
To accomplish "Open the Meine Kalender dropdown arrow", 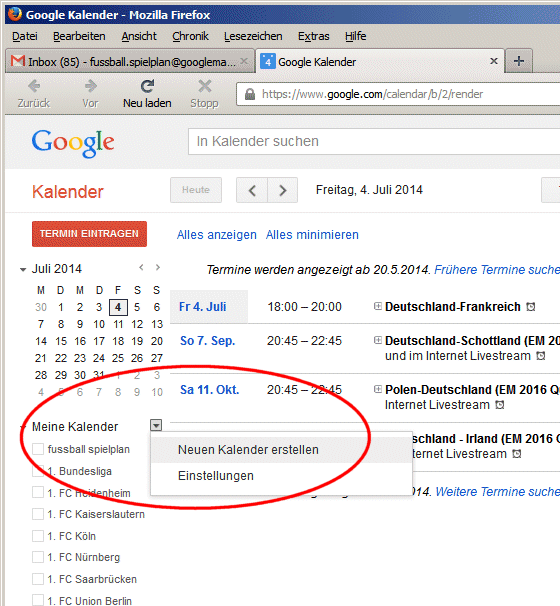I will [x=156, y=426].
